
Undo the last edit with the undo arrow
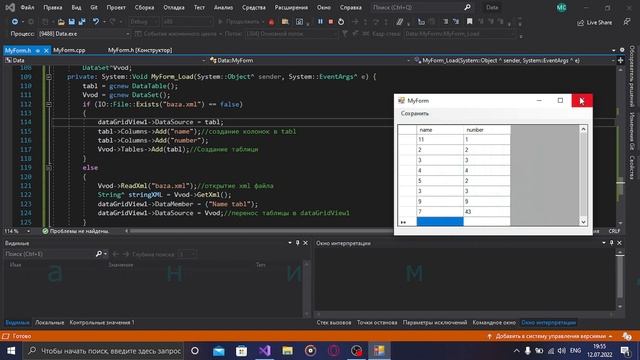tap(96, 22)
